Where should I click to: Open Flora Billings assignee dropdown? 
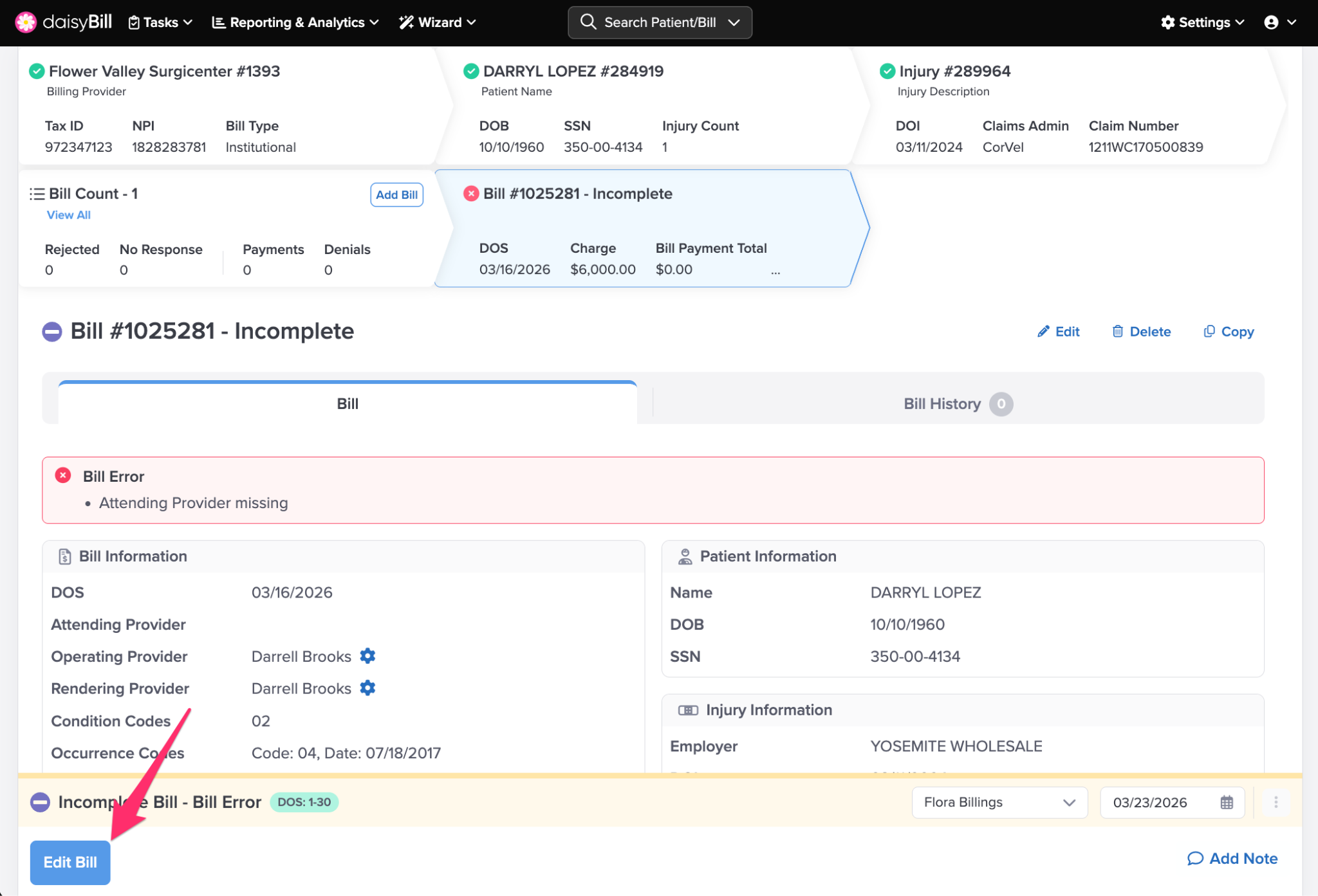[999, 802]
